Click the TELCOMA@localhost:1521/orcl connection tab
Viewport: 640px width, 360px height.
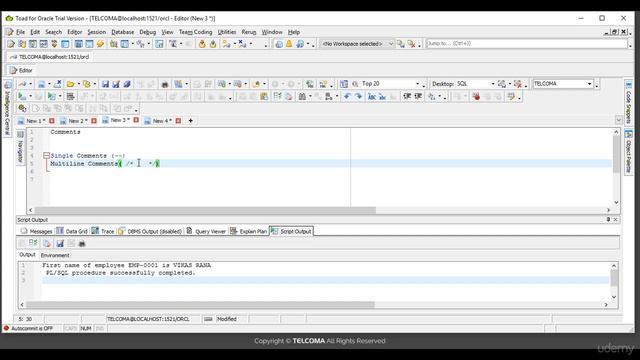[50, 57]
